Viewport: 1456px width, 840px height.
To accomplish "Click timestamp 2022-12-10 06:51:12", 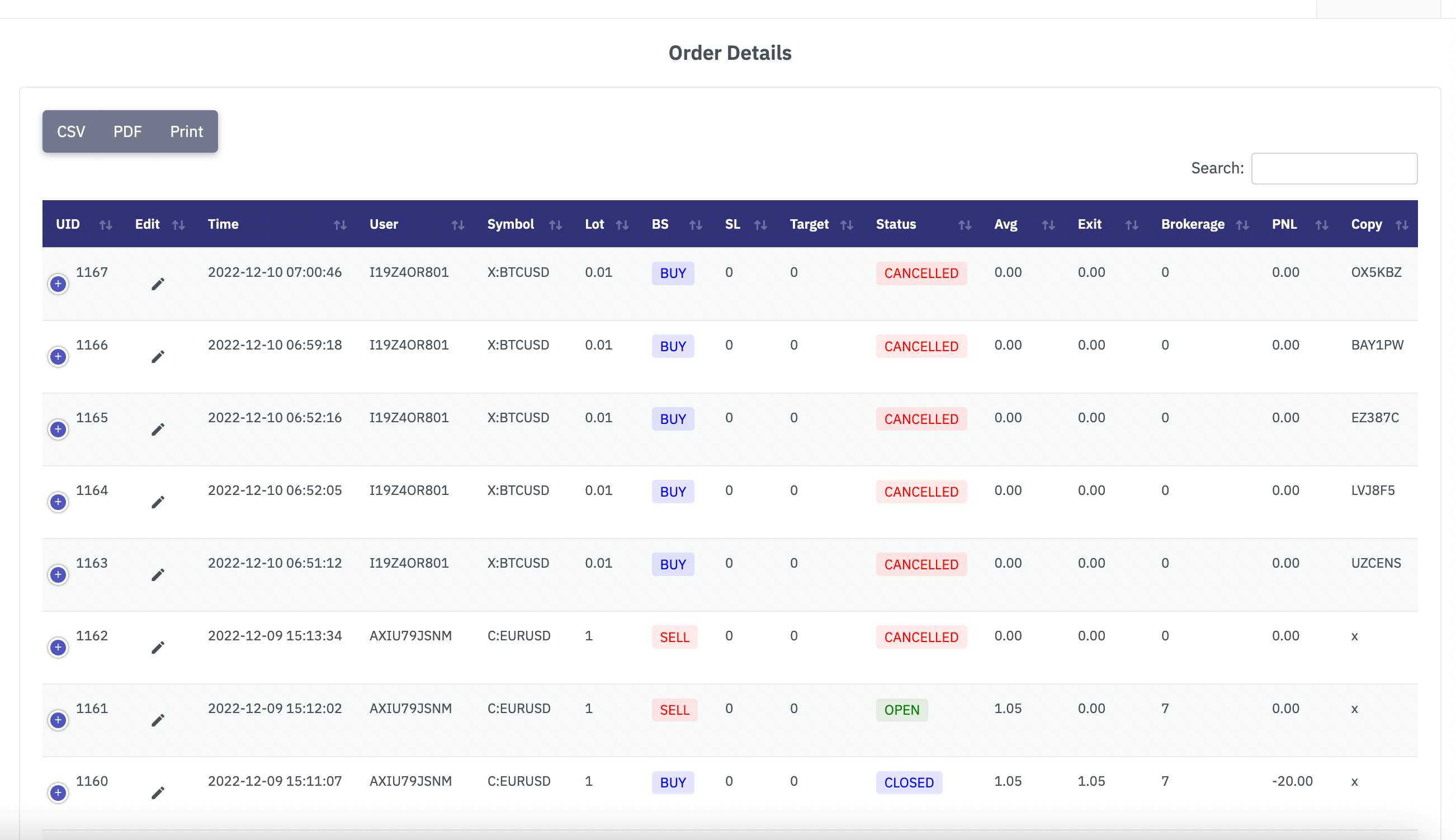I will click(275, 563).
